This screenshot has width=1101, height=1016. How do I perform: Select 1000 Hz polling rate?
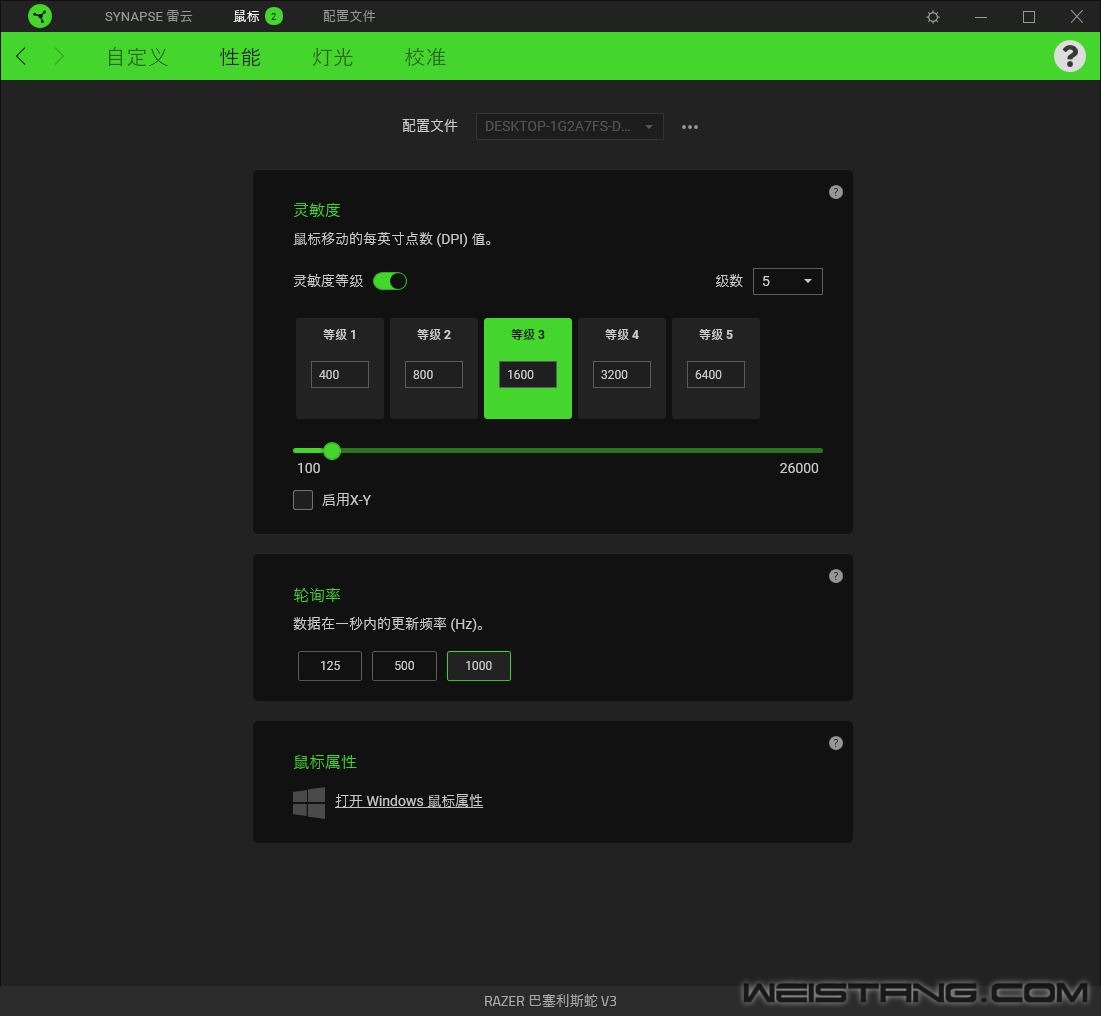pyautogui.click(x=479, y=666)
